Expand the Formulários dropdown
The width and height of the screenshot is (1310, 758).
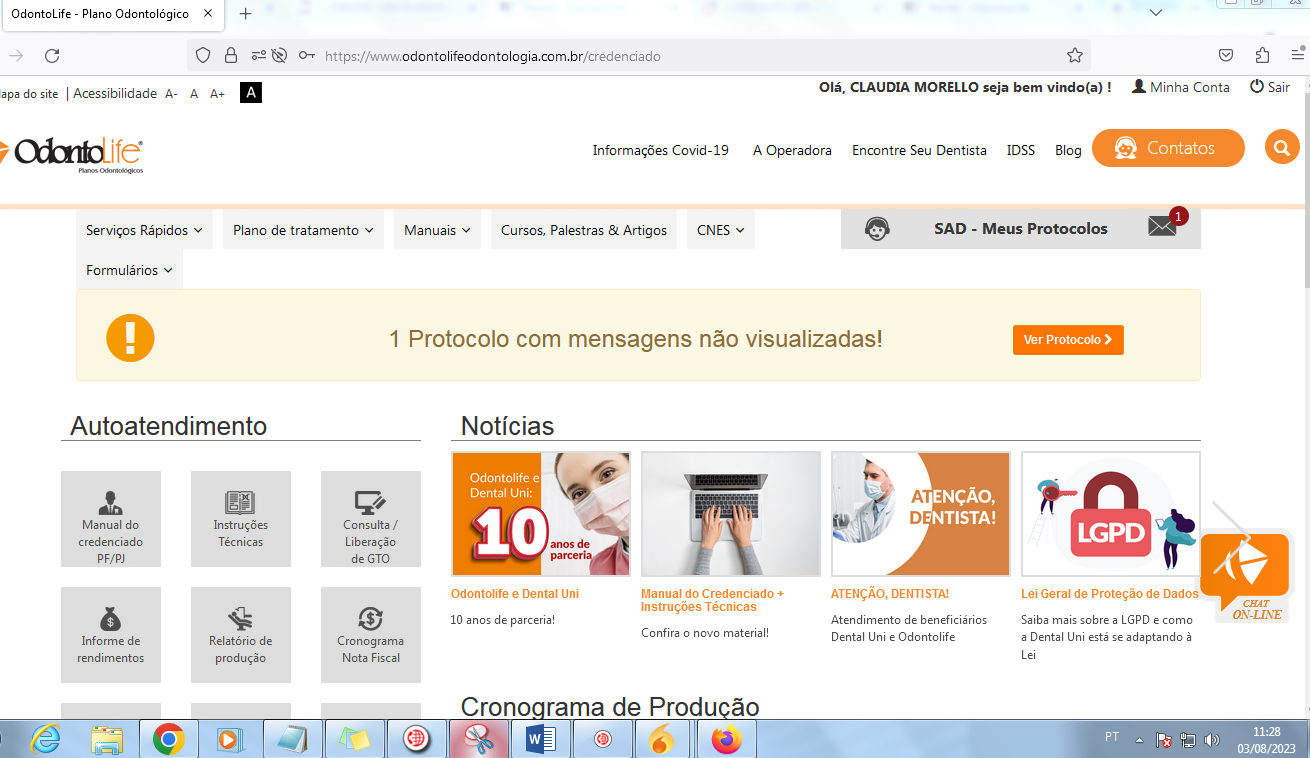(x=129, y=270)
